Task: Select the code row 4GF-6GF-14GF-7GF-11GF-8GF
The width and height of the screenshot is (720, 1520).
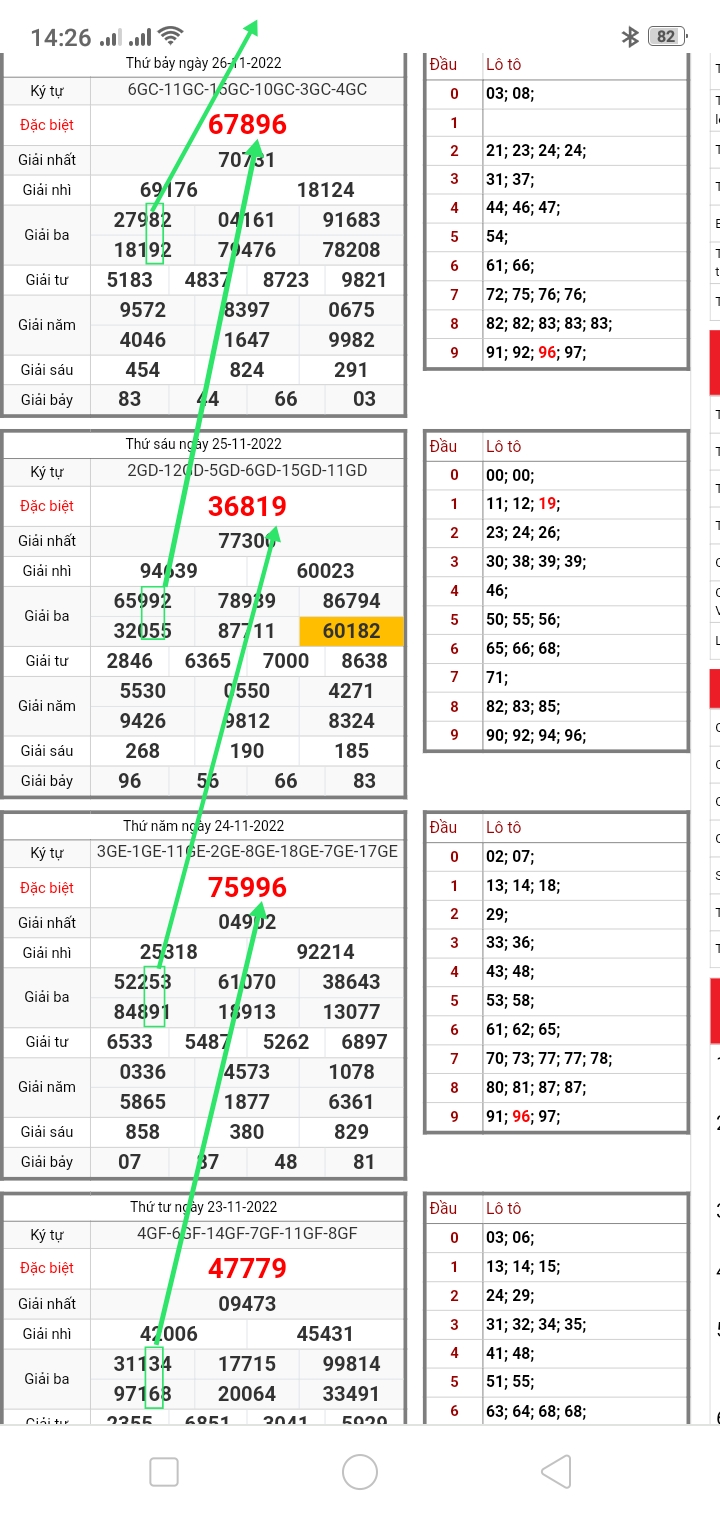Action: 247,1233
